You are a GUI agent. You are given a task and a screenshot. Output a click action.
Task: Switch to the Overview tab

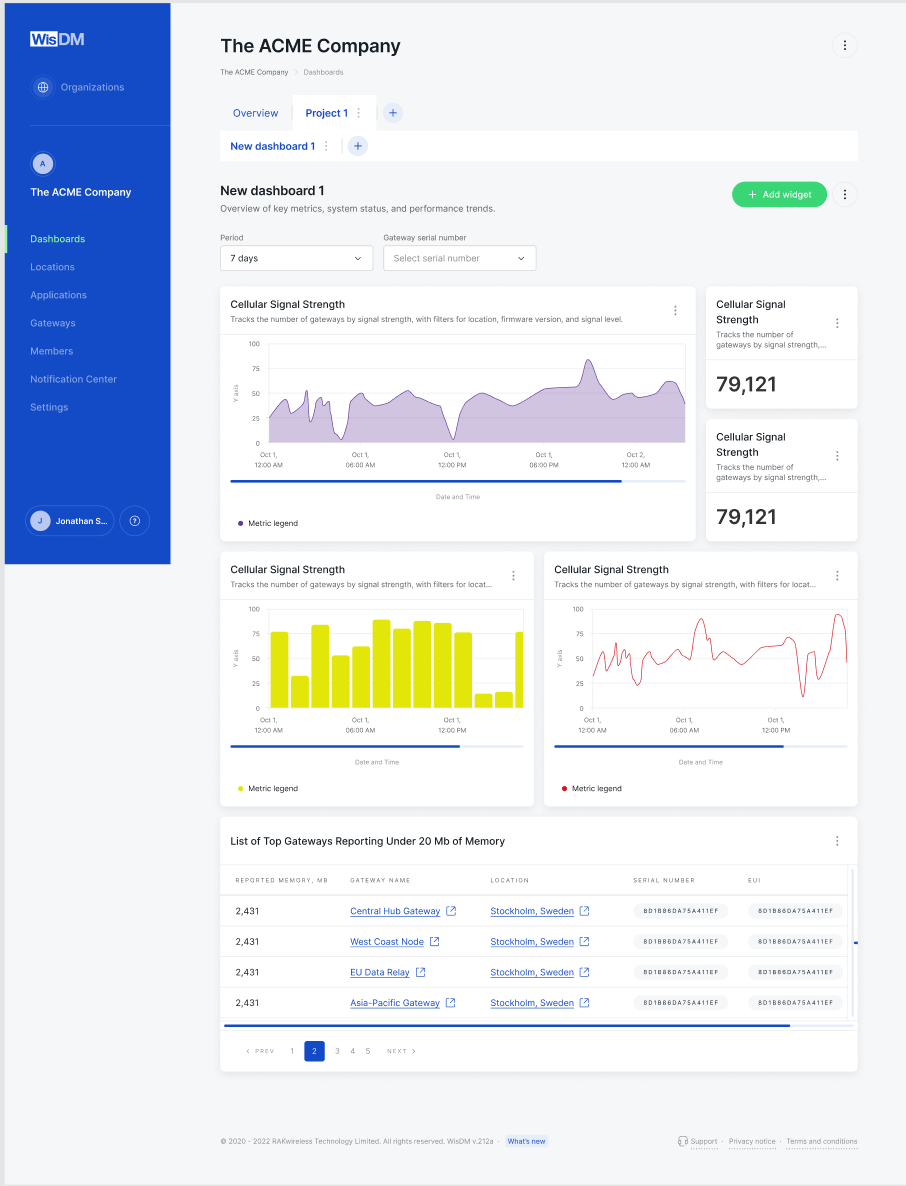[x=256, y=113]
